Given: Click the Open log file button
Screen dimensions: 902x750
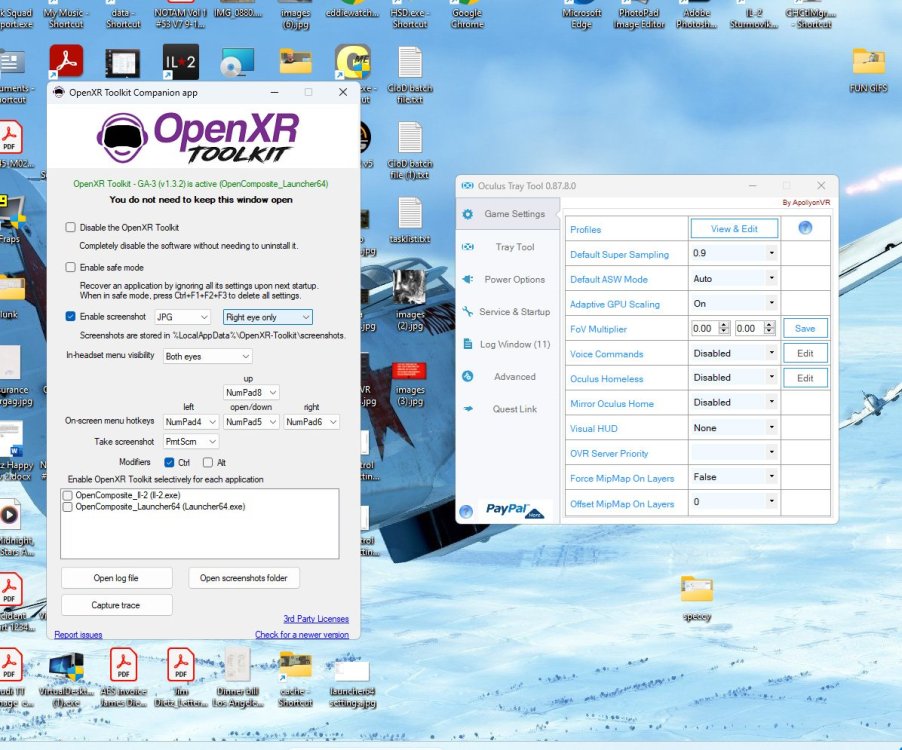Looking at the screenshot, I should coord(117,578).
